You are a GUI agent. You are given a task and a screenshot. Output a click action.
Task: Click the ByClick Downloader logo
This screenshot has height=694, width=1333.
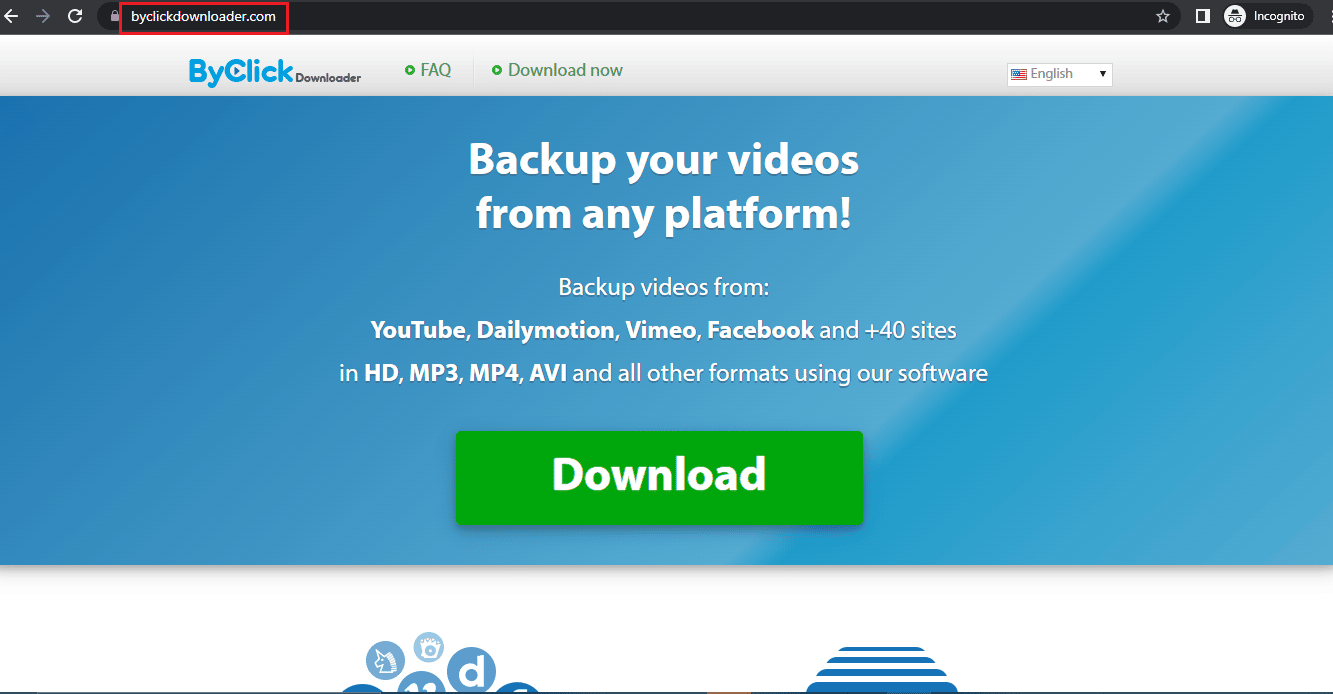point(275,72)
